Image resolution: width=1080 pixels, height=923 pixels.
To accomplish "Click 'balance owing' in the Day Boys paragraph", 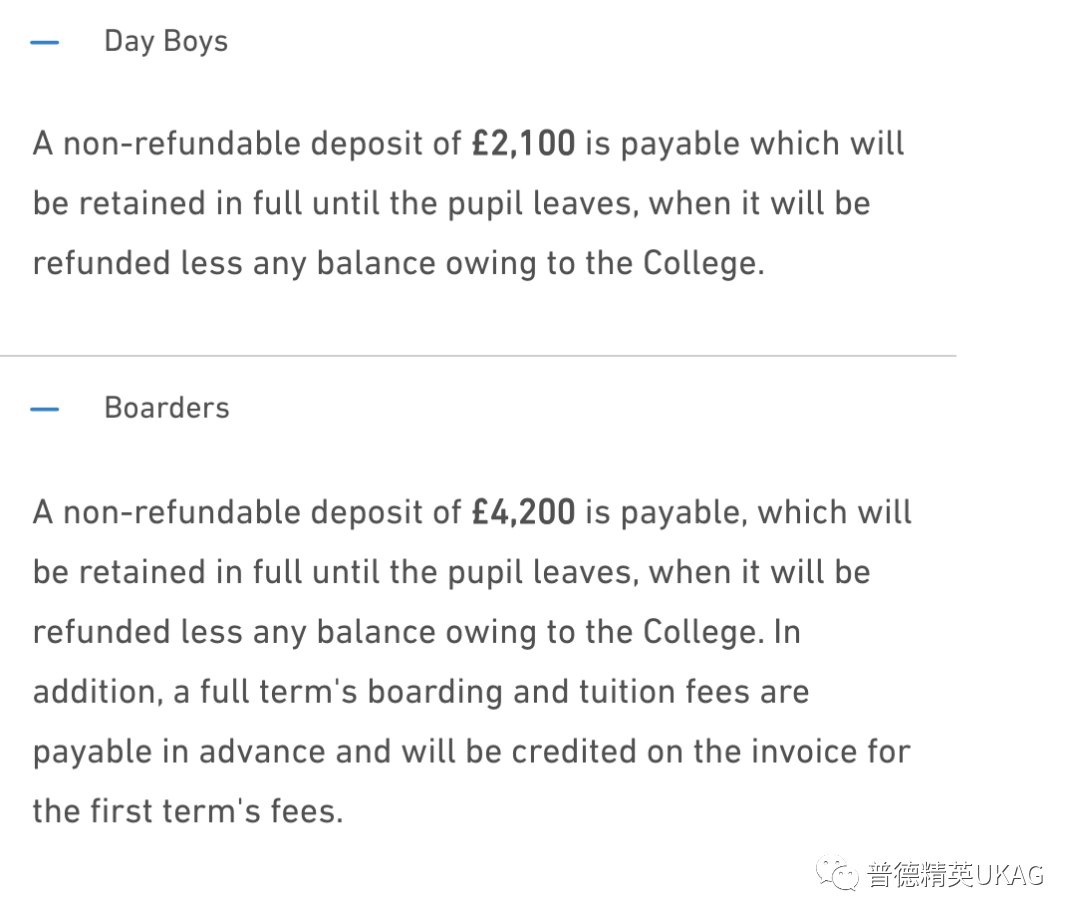I will point(426,264).
